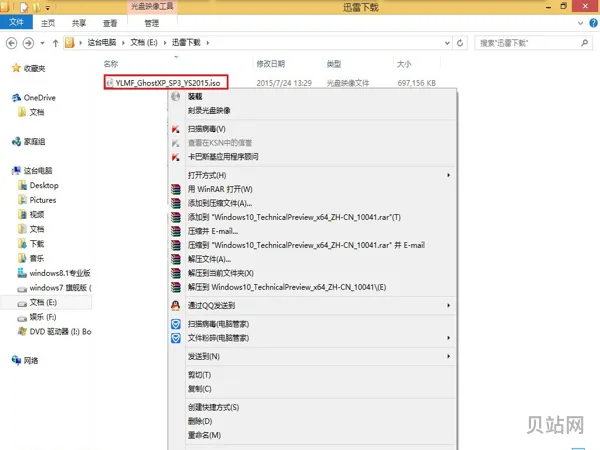Click WinRAR icon beside 解压文件(A)...
This screenshot has height=450, width=600.
(x=176, y=259)
